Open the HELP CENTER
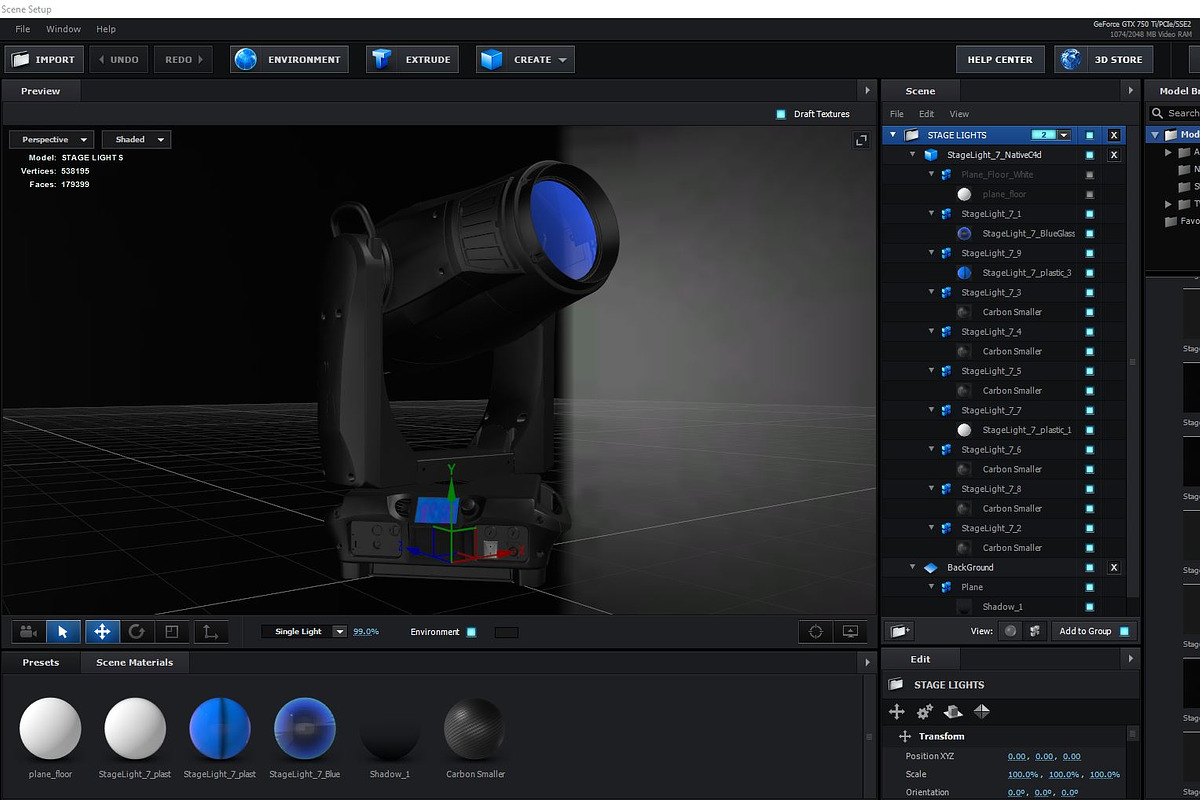 (x=1000, y=60)
